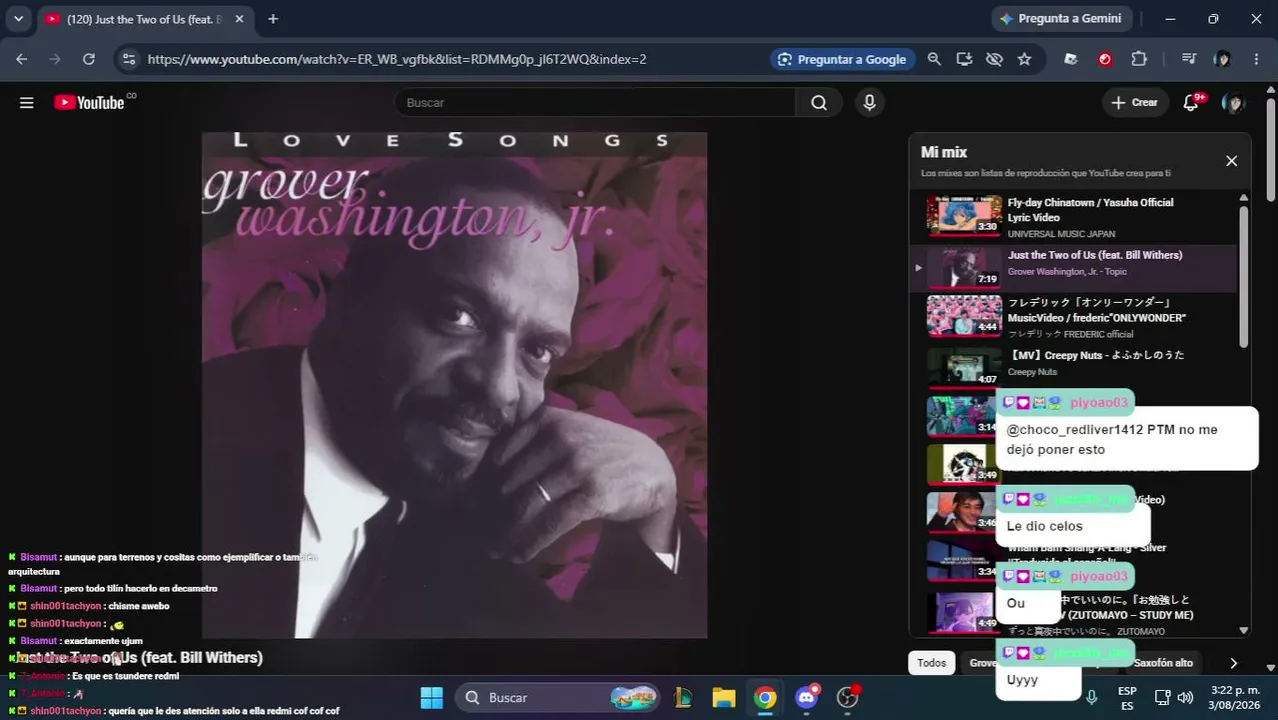Click ZUTOMAYO STUDY ME playlist thumbnail

pyautogui.click(x=964, y=613)
